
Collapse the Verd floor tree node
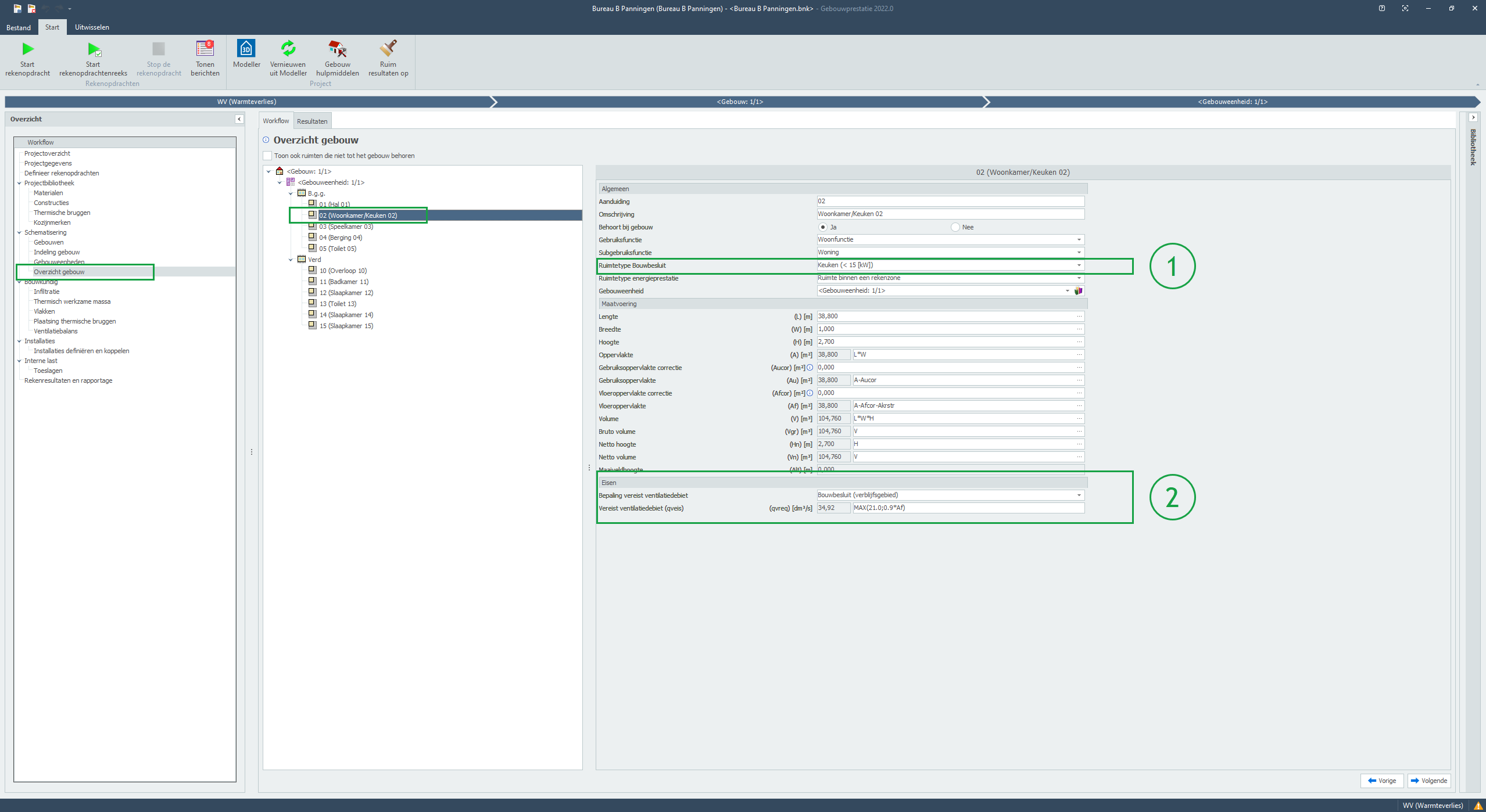(291, 260)
